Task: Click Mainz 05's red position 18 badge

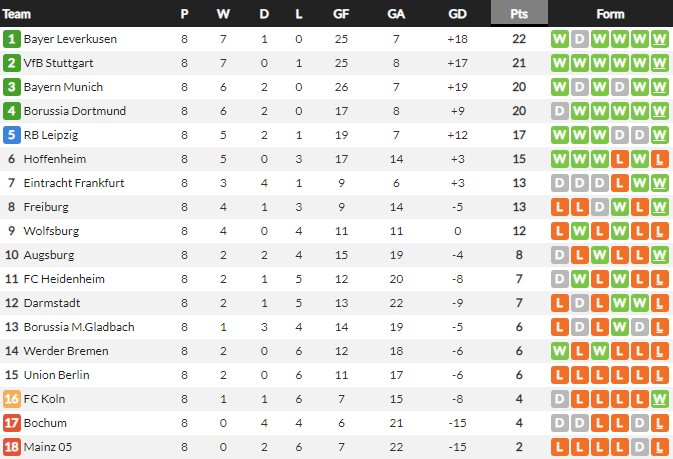Action: tap(12, 447)
